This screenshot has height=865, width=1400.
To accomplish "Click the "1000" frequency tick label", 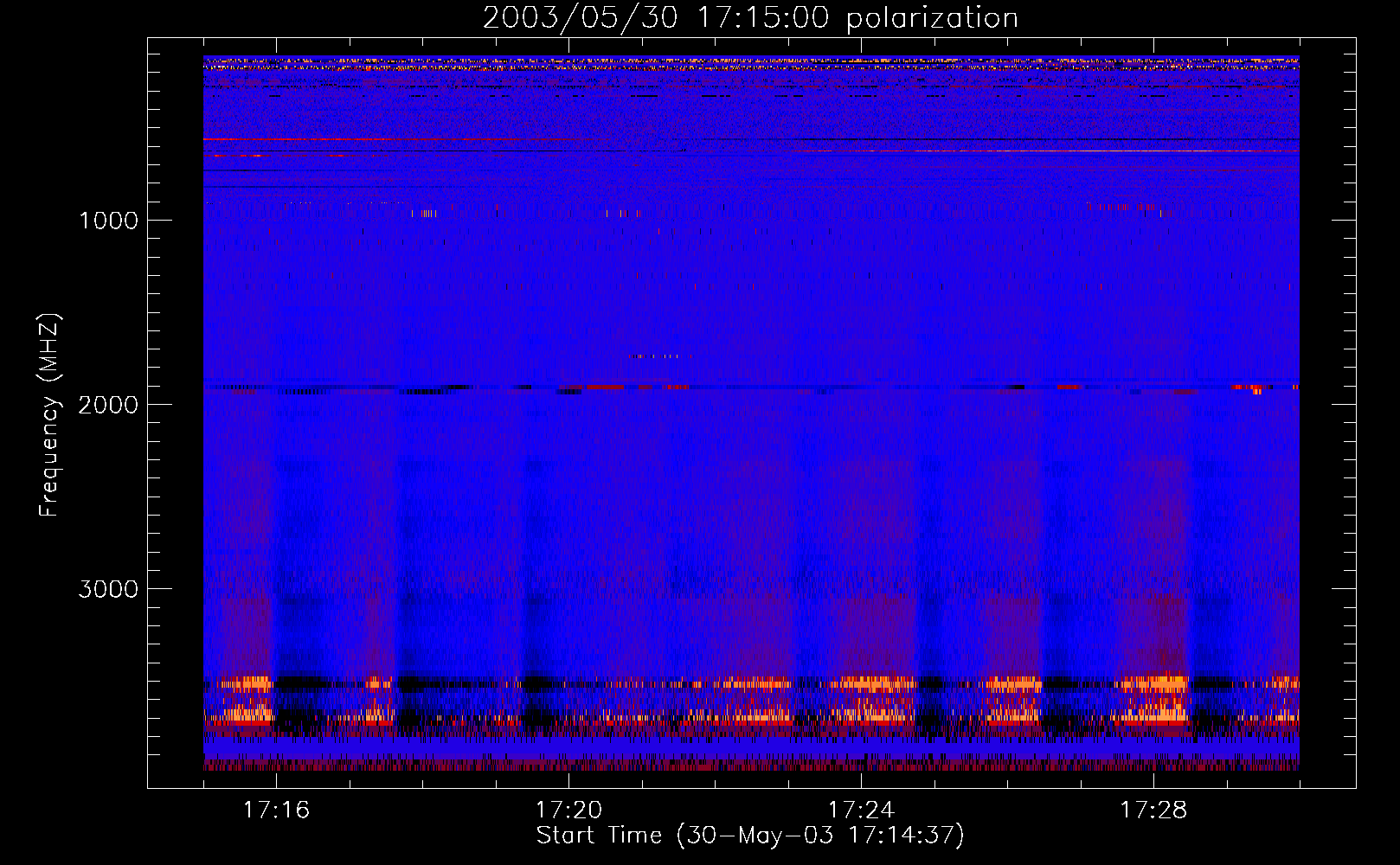I will pos(108,221).
